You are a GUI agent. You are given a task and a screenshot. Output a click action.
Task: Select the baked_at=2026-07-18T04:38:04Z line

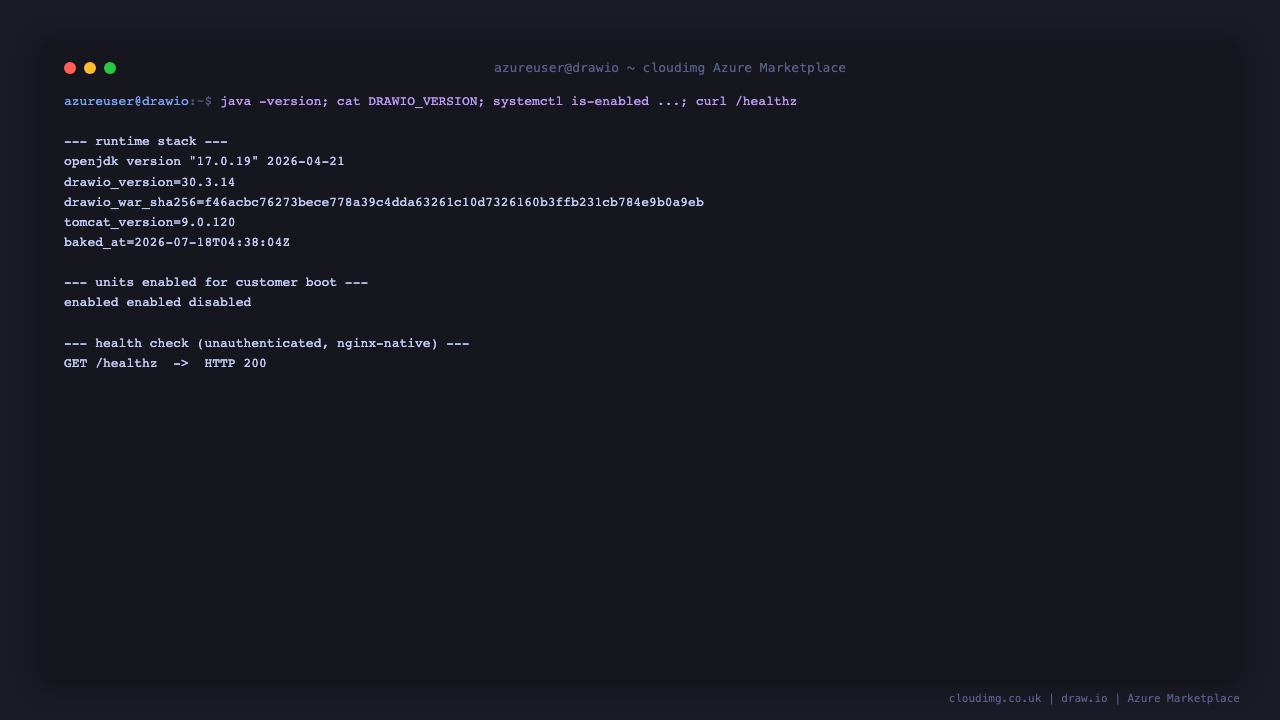[177, 242]
